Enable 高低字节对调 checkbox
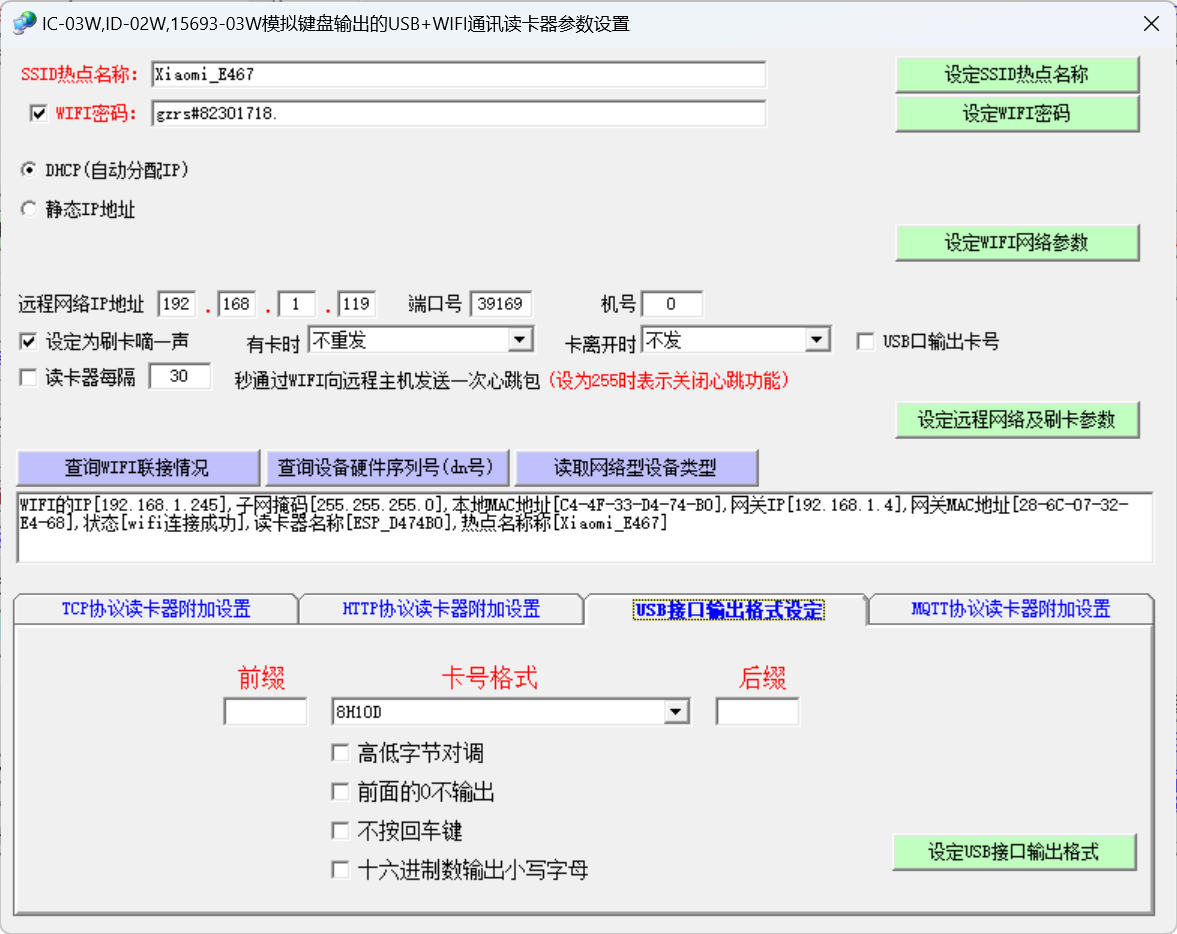Image resolution: width=1177 pixels, height=934 pixels. [340, 753]
